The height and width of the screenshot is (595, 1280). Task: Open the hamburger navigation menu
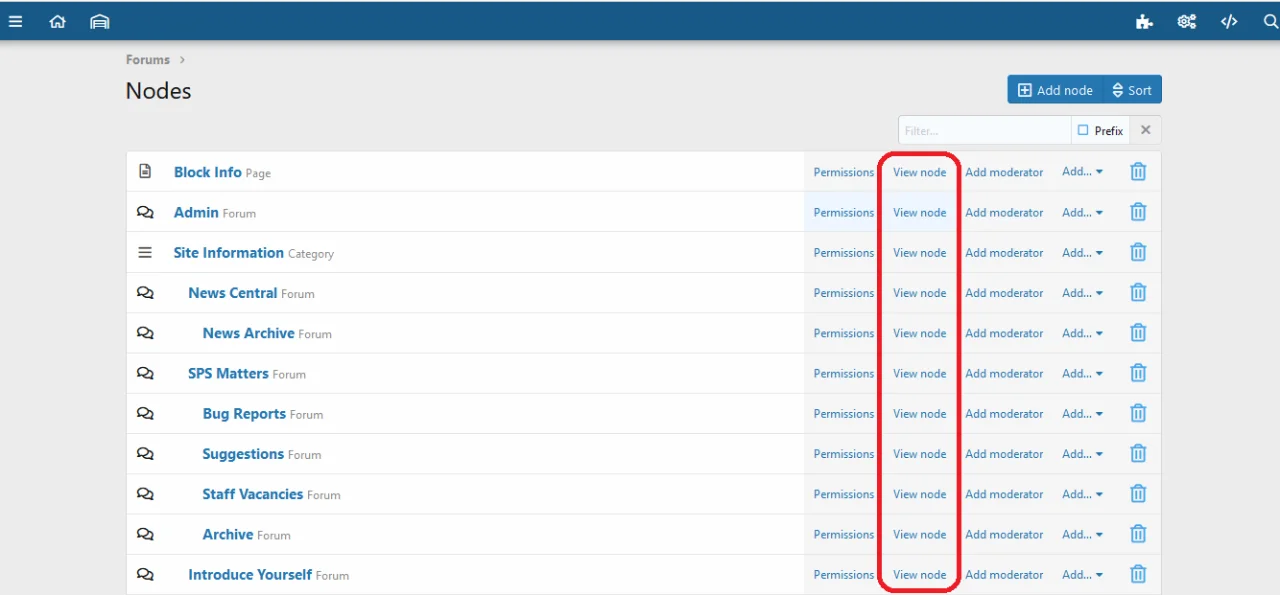click(15, 21)
